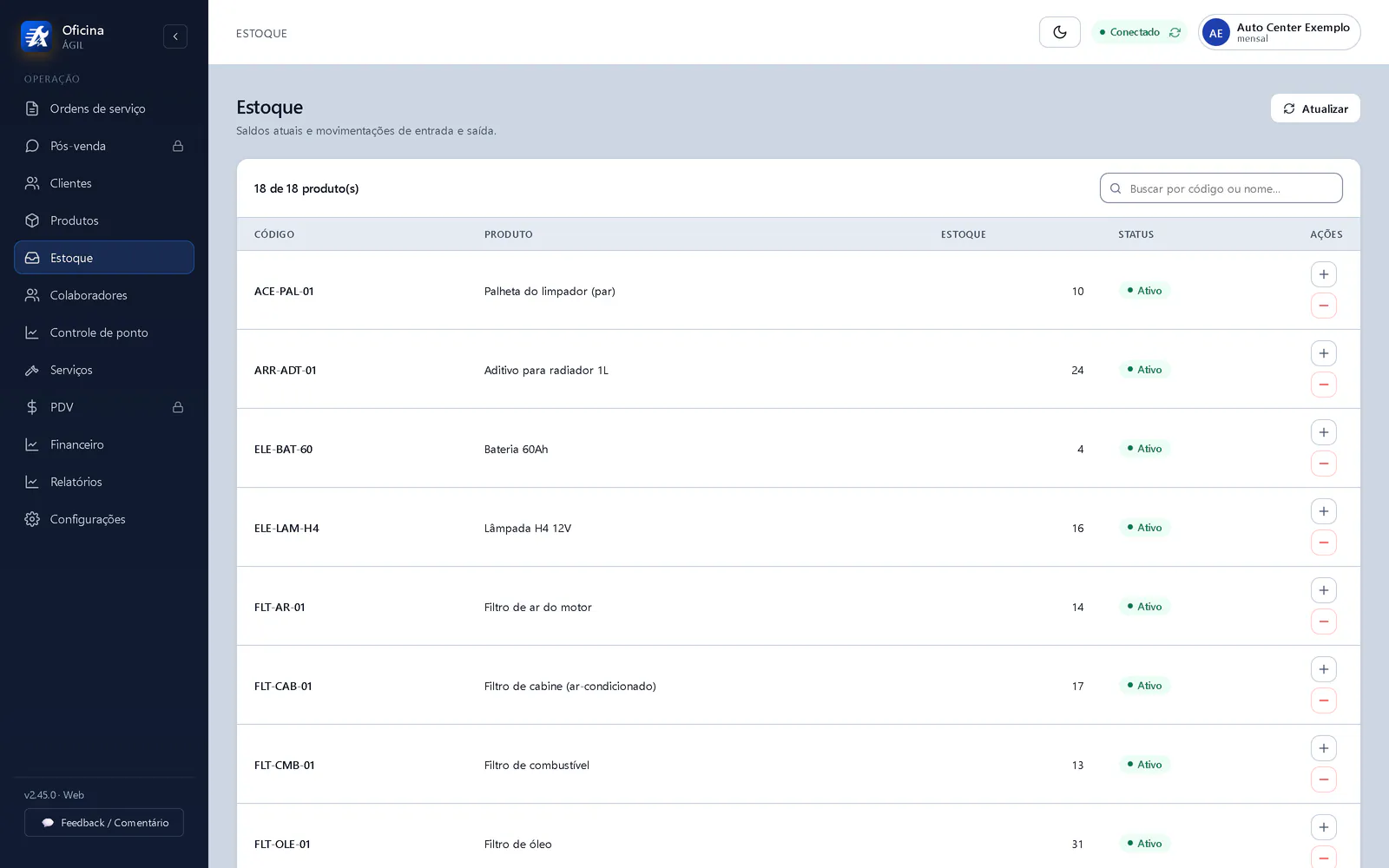This screenshot has width=1389, height=868.
Task: Add stock for Filtro de combustível
Action: click(x=1323, y=748)
